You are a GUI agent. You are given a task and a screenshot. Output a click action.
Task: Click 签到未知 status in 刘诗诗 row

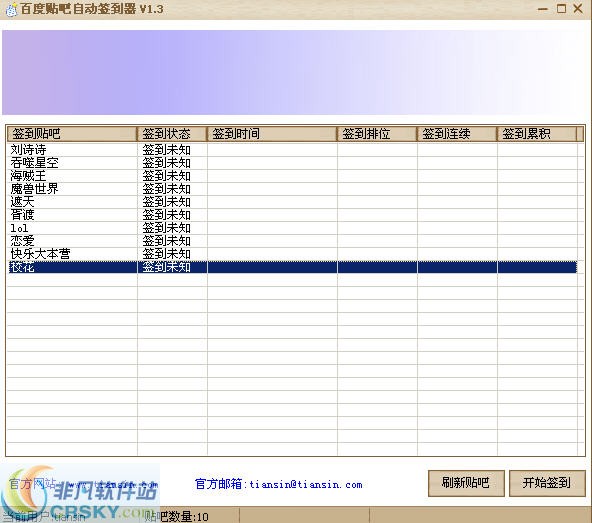click(166, 150)
